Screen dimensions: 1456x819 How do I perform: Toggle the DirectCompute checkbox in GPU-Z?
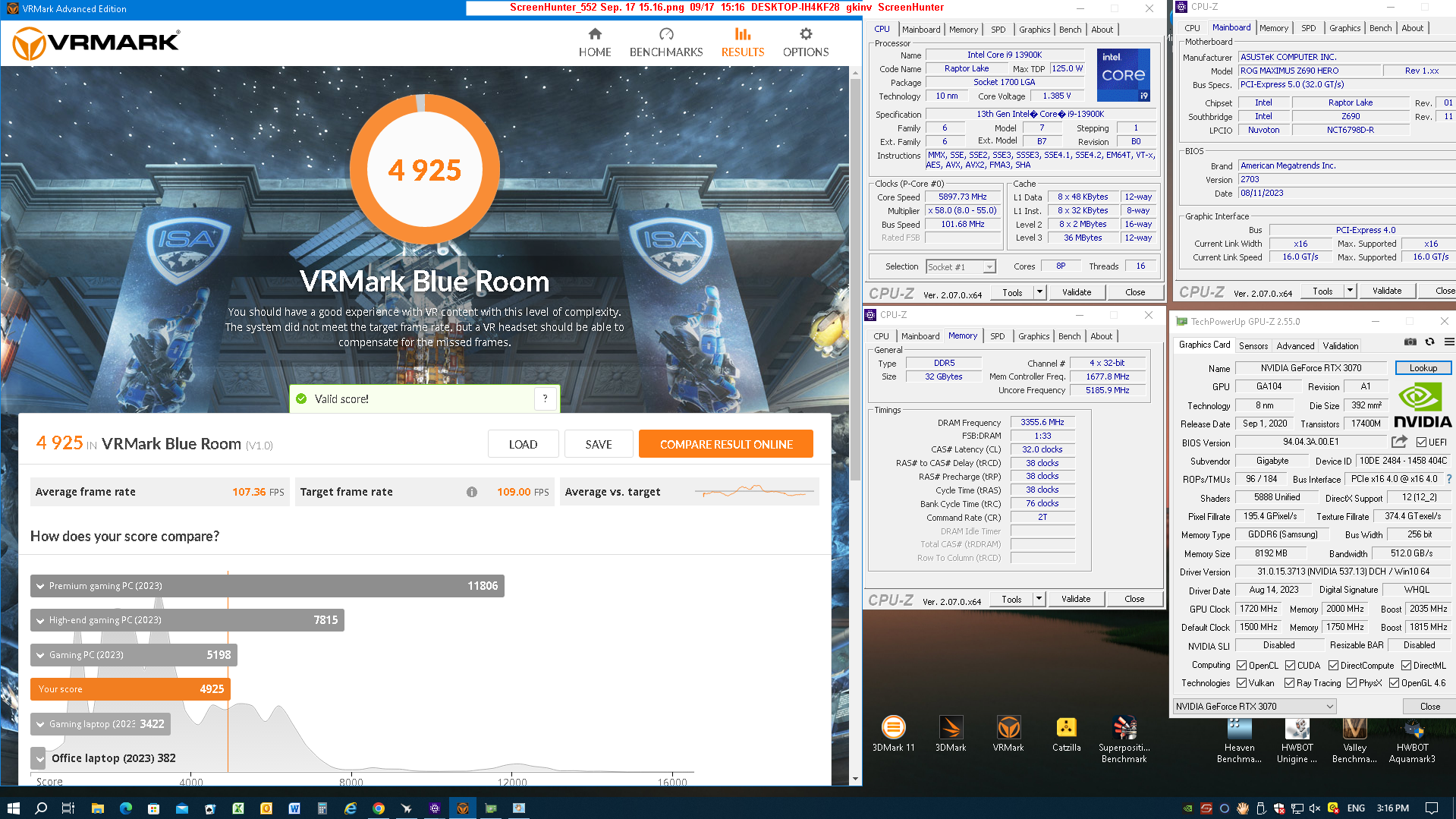coord(1333,666)
